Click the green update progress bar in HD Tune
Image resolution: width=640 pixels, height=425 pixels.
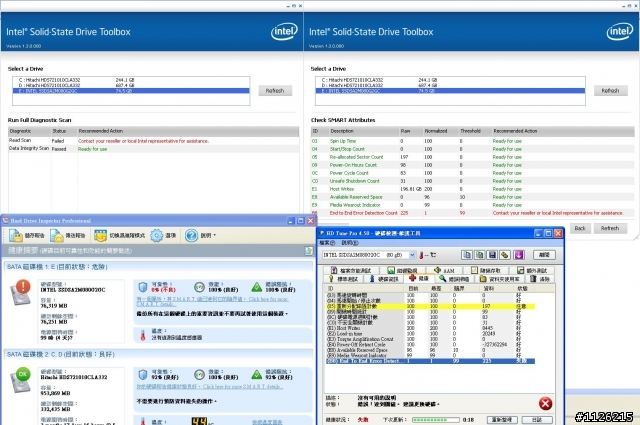tap(436, 420)
